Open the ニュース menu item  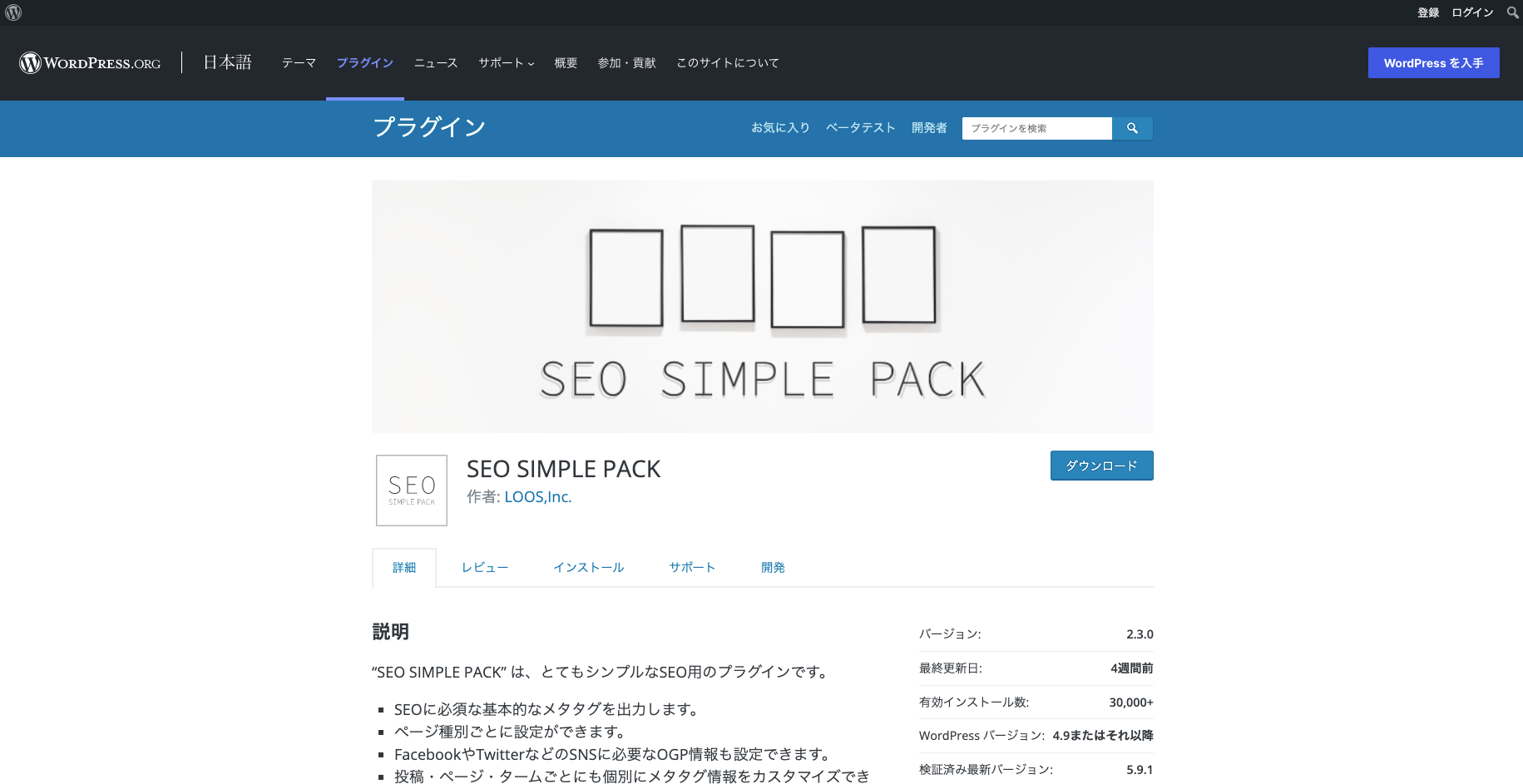point(436,63)
